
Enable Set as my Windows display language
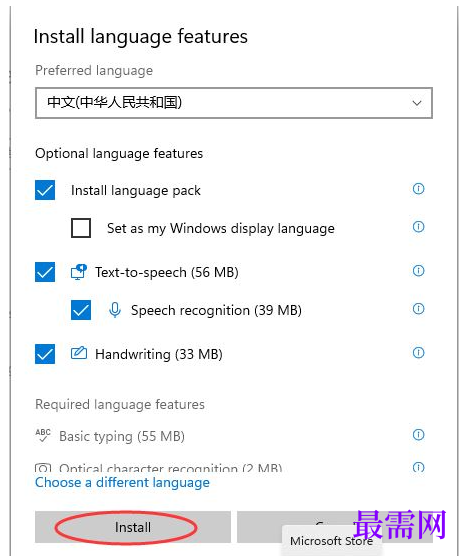(81, 228)
